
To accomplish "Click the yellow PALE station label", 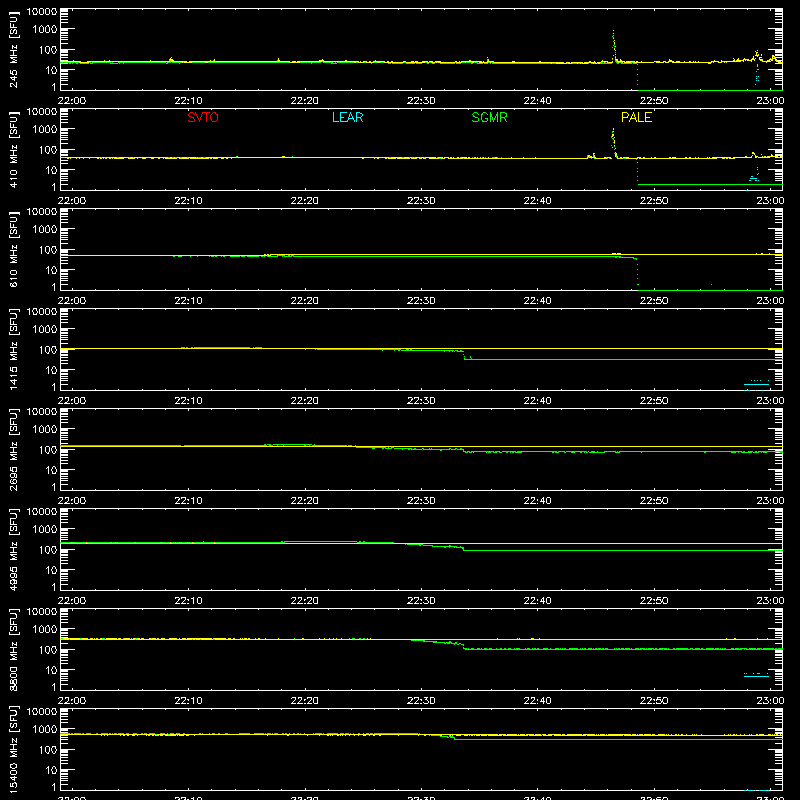I will [636, 117].
